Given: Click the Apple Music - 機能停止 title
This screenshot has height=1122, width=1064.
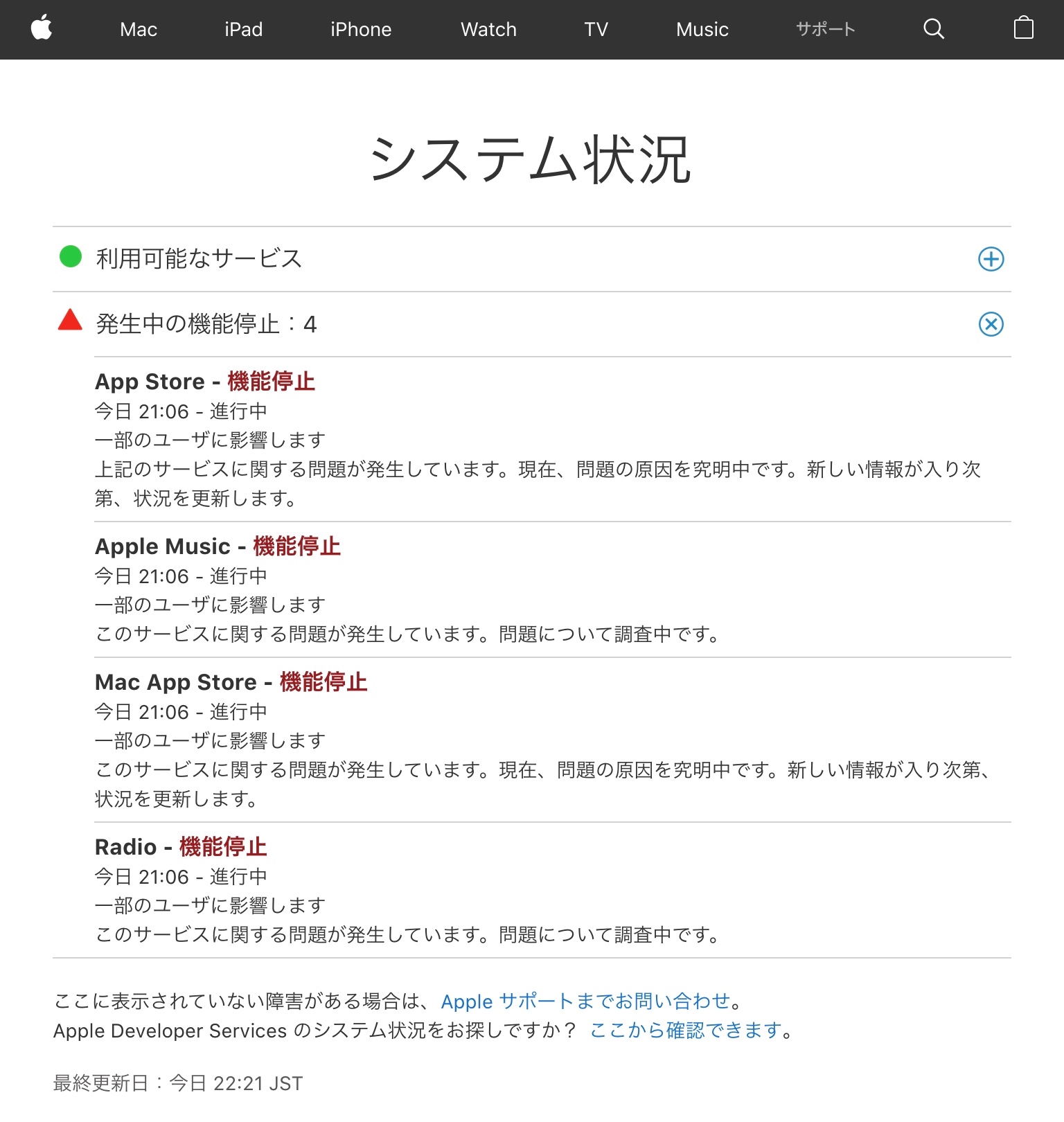Looking at the screenshot, I should pos(218,546).
